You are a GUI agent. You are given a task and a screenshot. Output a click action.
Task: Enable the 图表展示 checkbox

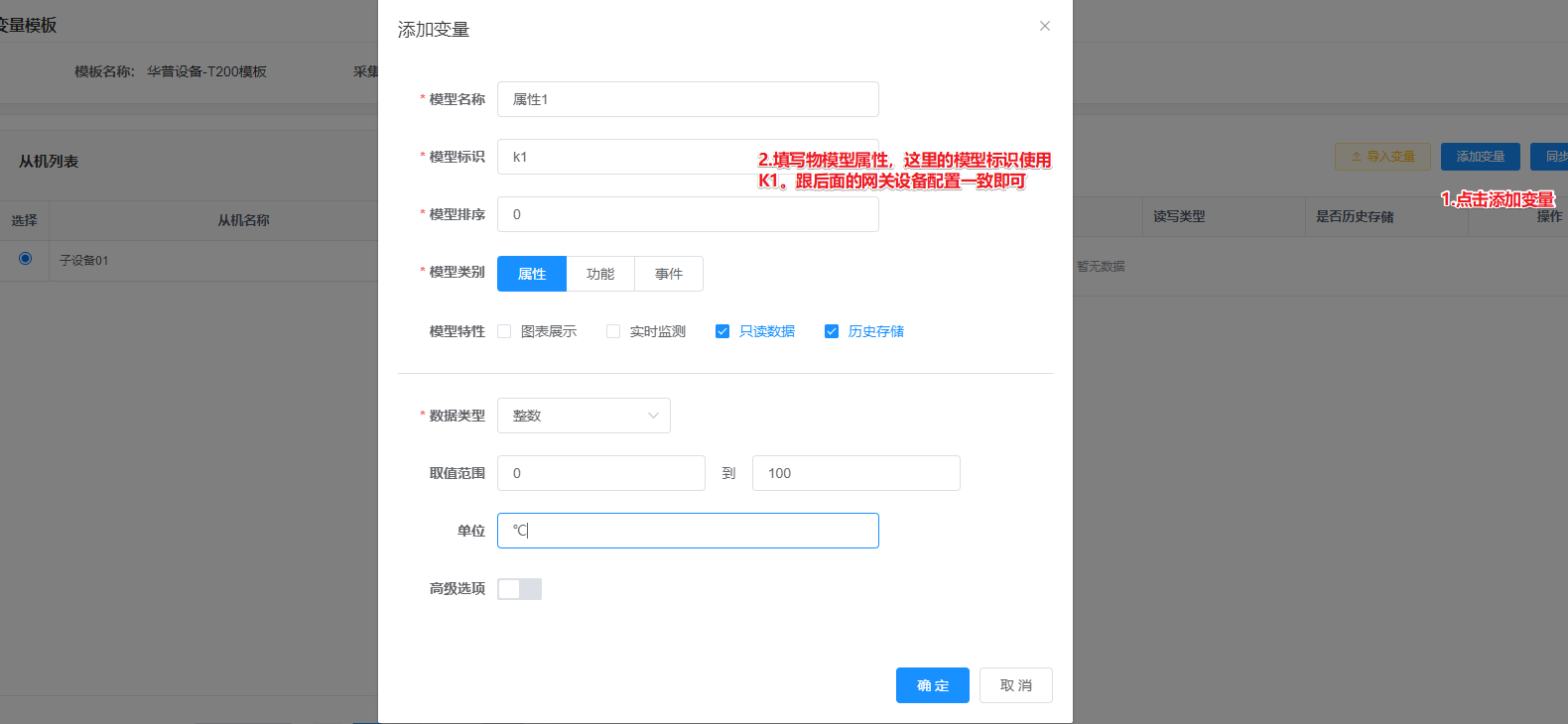[504, 331]
